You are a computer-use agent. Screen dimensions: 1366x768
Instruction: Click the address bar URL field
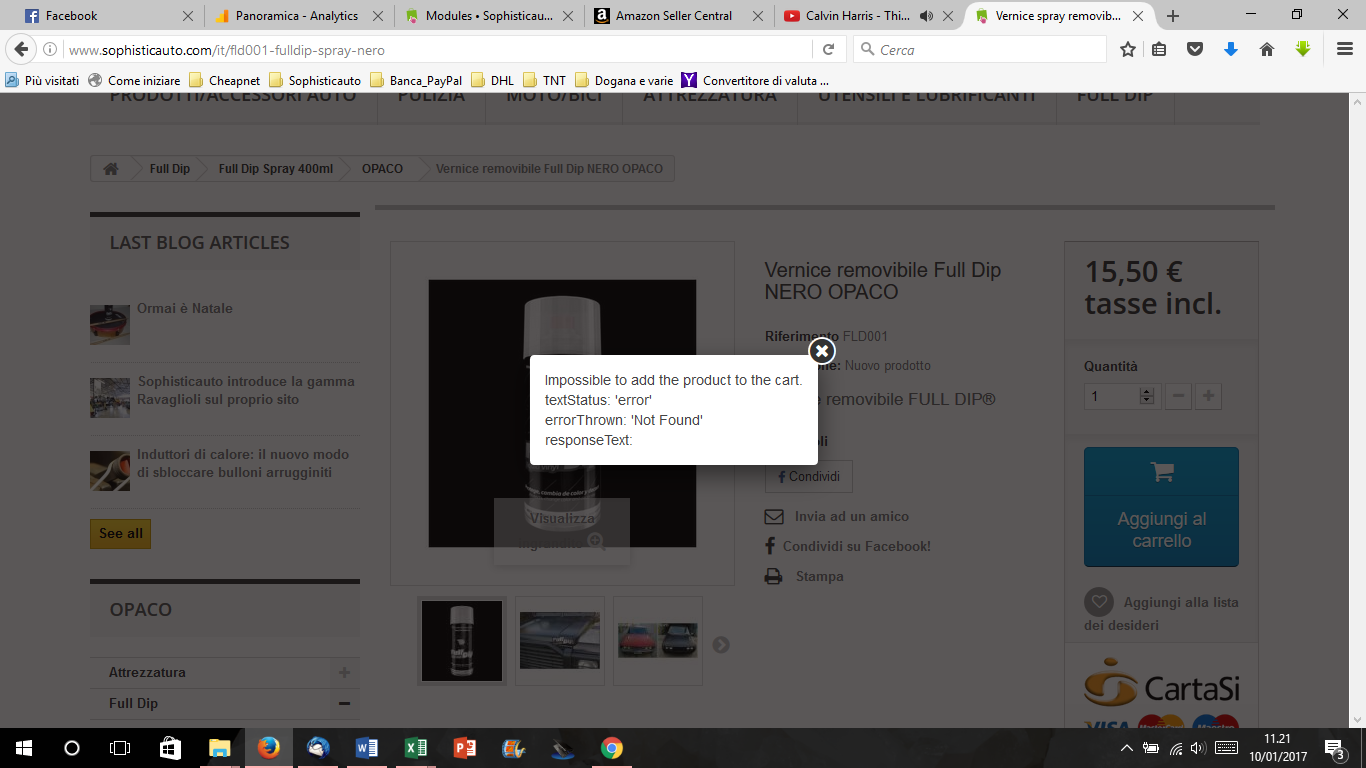point(438,49)
